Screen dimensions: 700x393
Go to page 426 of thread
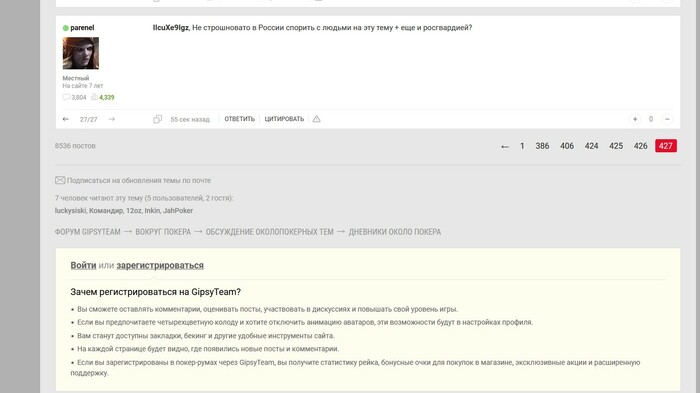(x=640, y=146)
